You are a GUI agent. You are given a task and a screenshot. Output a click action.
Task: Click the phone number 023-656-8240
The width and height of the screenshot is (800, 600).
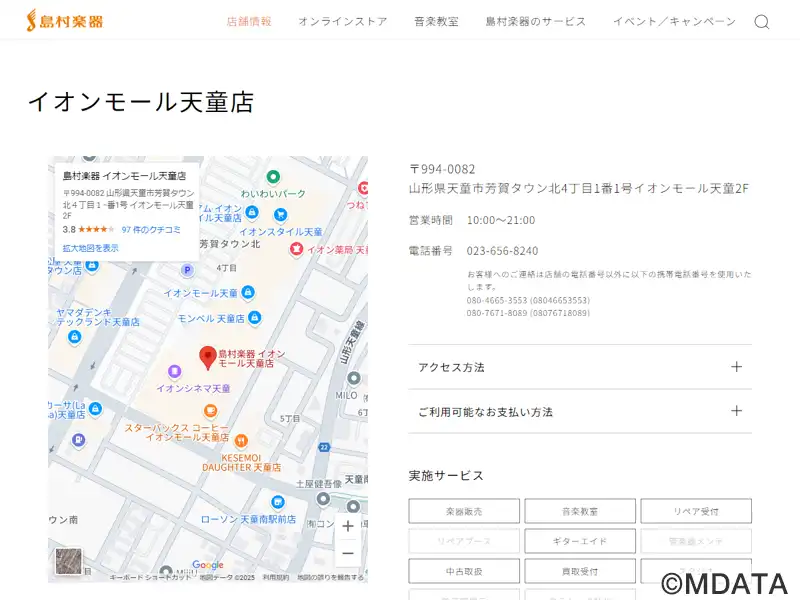502,251
